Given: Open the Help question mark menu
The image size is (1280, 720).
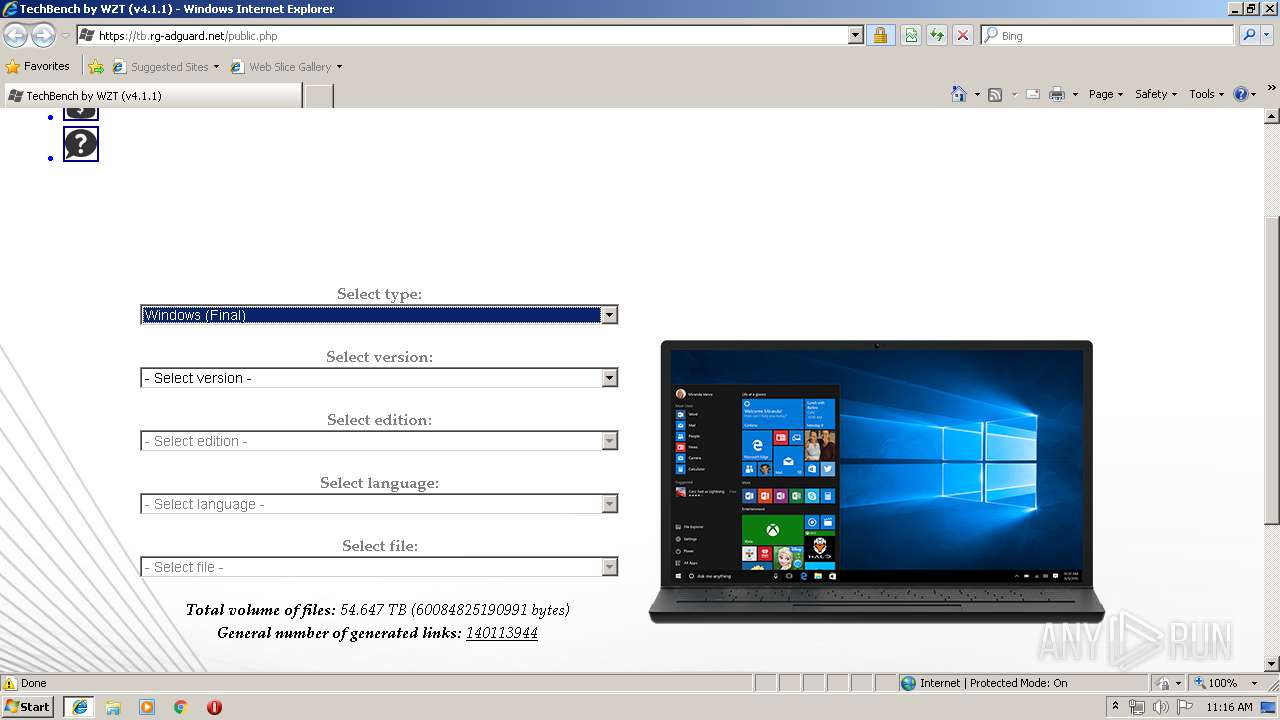Looking at the screenshot, I should [x=1244, y=94].
